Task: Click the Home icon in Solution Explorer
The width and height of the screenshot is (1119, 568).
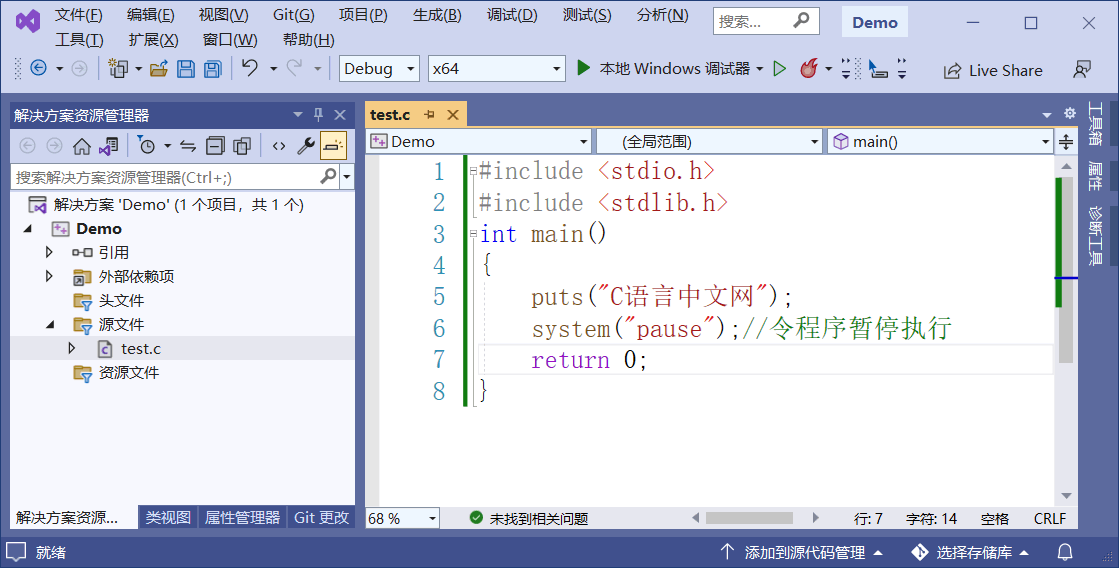Action: click(x=82, y=146)
